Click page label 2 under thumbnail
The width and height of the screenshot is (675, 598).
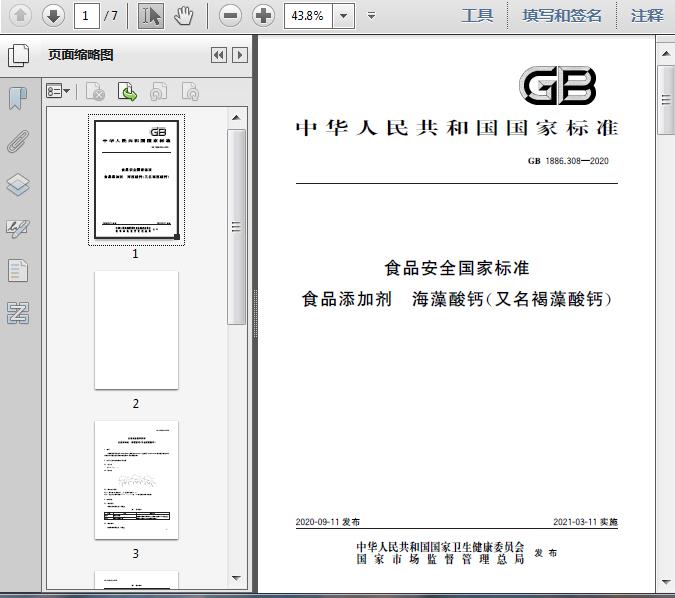[x=136, y=404]
